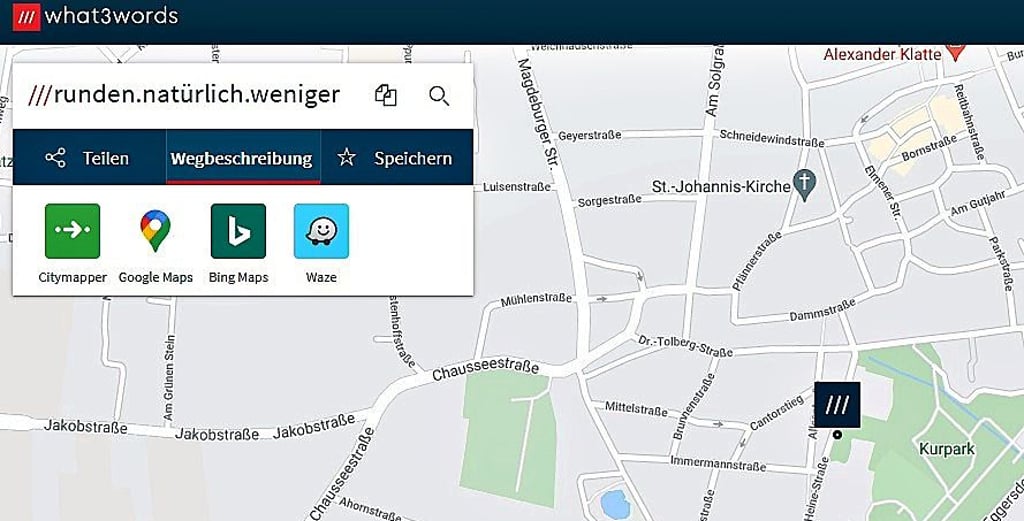
Task: Click the Dammstraße street label
Action: coord(822,310)
